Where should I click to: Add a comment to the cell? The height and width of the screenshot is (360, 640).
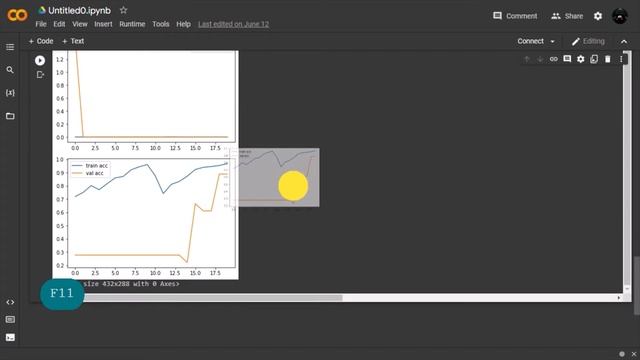pyautogui.click(x=567, y=59)
